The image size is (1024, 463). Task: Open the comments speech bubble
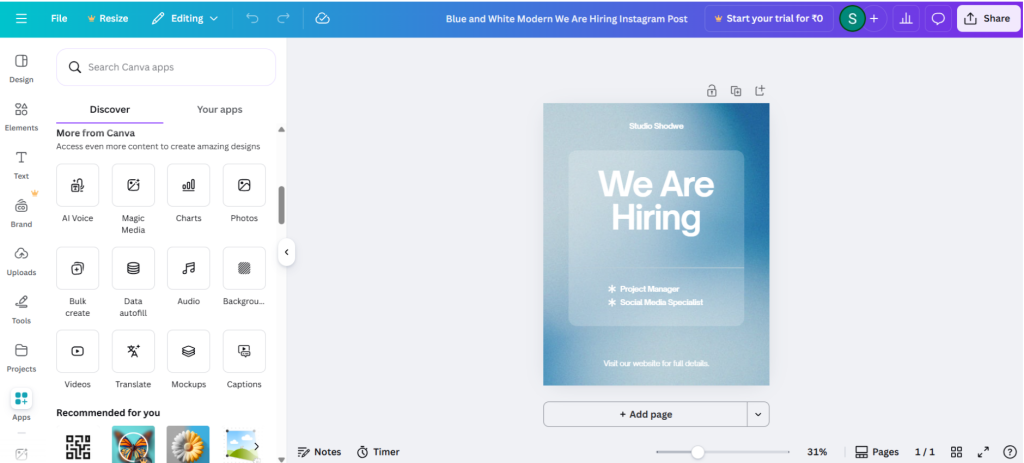point(938,18)
